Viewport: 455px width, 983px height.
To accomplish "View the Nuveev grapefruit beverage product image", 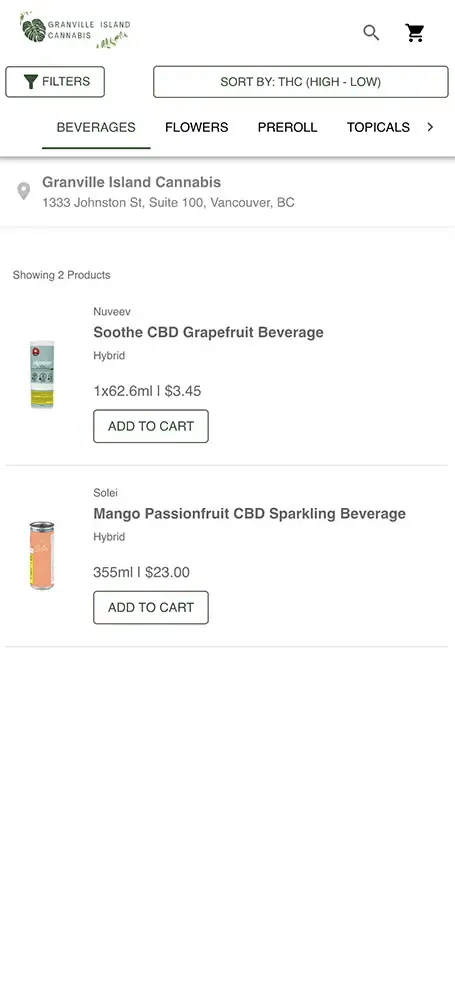I will (42, 375).
